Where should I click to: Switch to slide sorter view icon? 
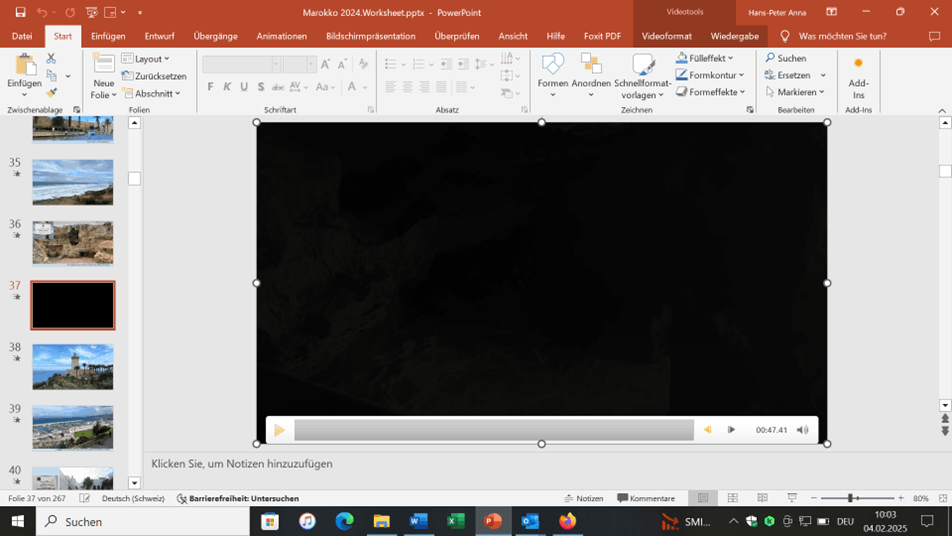pos(733,498)
